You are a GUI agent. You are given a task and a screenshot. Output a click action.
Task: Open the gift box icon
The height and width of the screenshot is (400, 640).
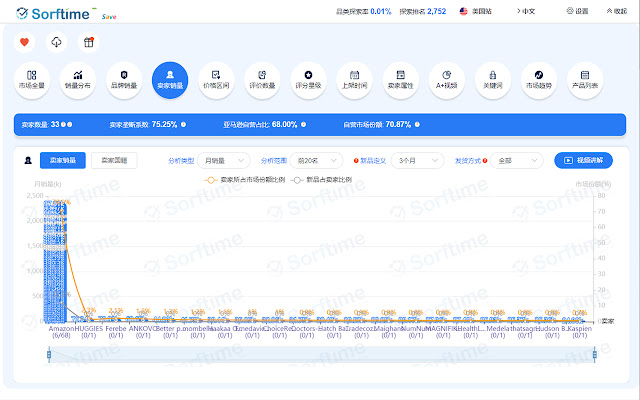[88, 43]
